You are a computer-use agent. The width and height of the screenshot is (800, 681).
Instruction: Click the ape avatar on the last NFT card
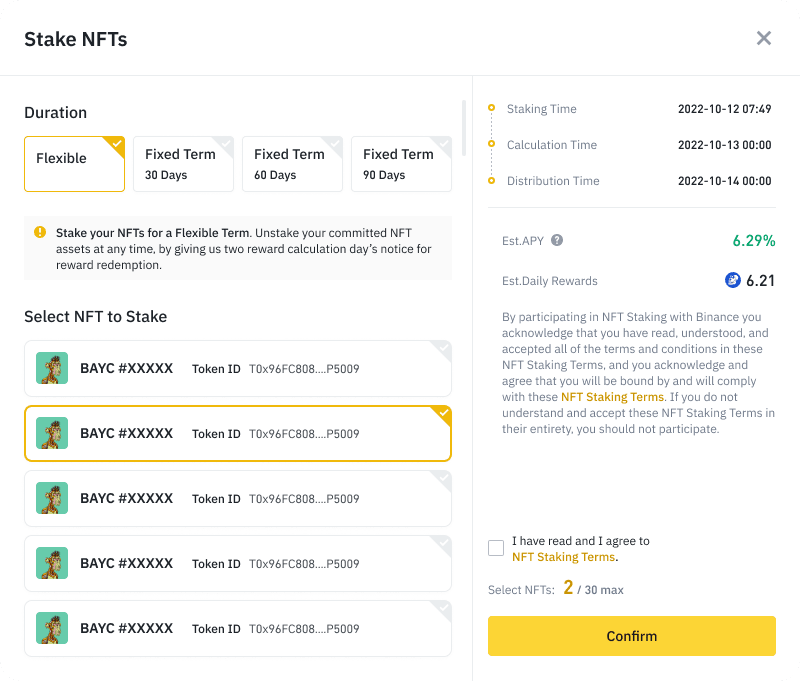[x=52, y=628]
